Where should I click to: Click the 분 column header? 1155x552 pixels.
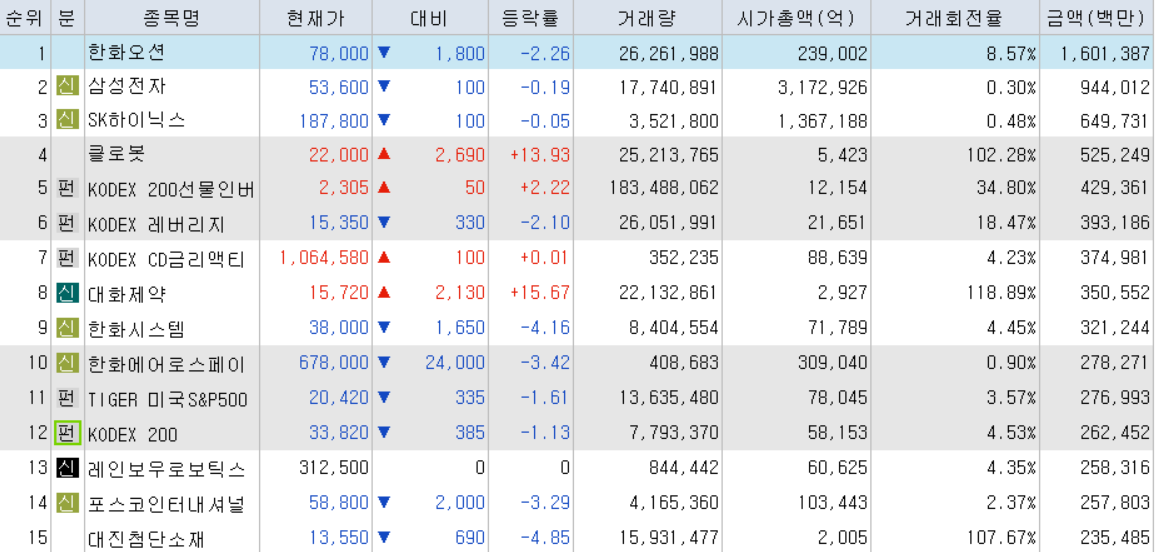click(x=67, y=18)
